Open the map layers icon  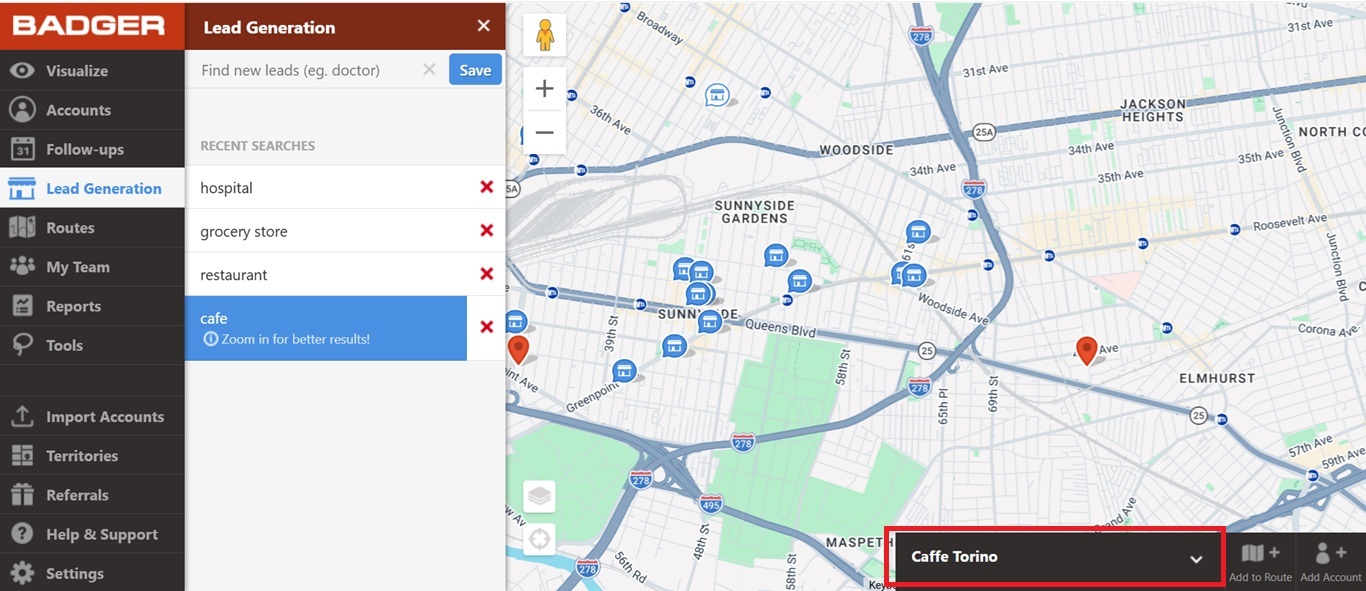click(539, 496)
